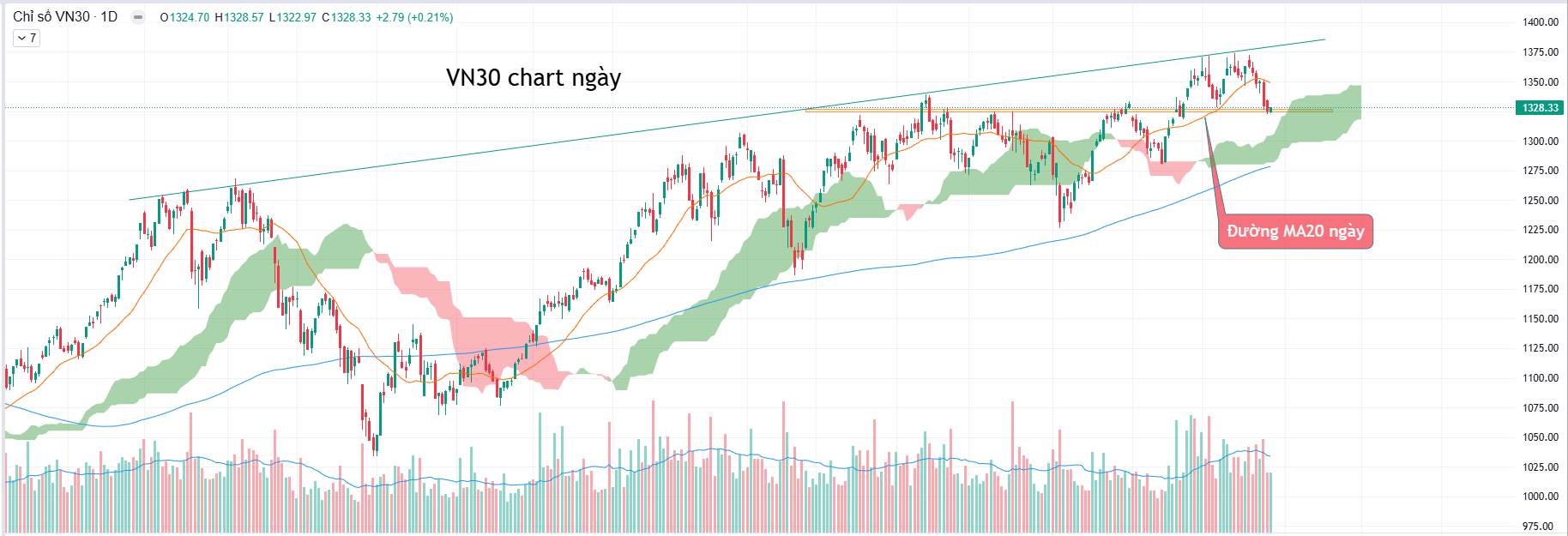The image size is (1568, 536).
Task: Expand the indicator legend showing 7
Action: tap(27, 38)
